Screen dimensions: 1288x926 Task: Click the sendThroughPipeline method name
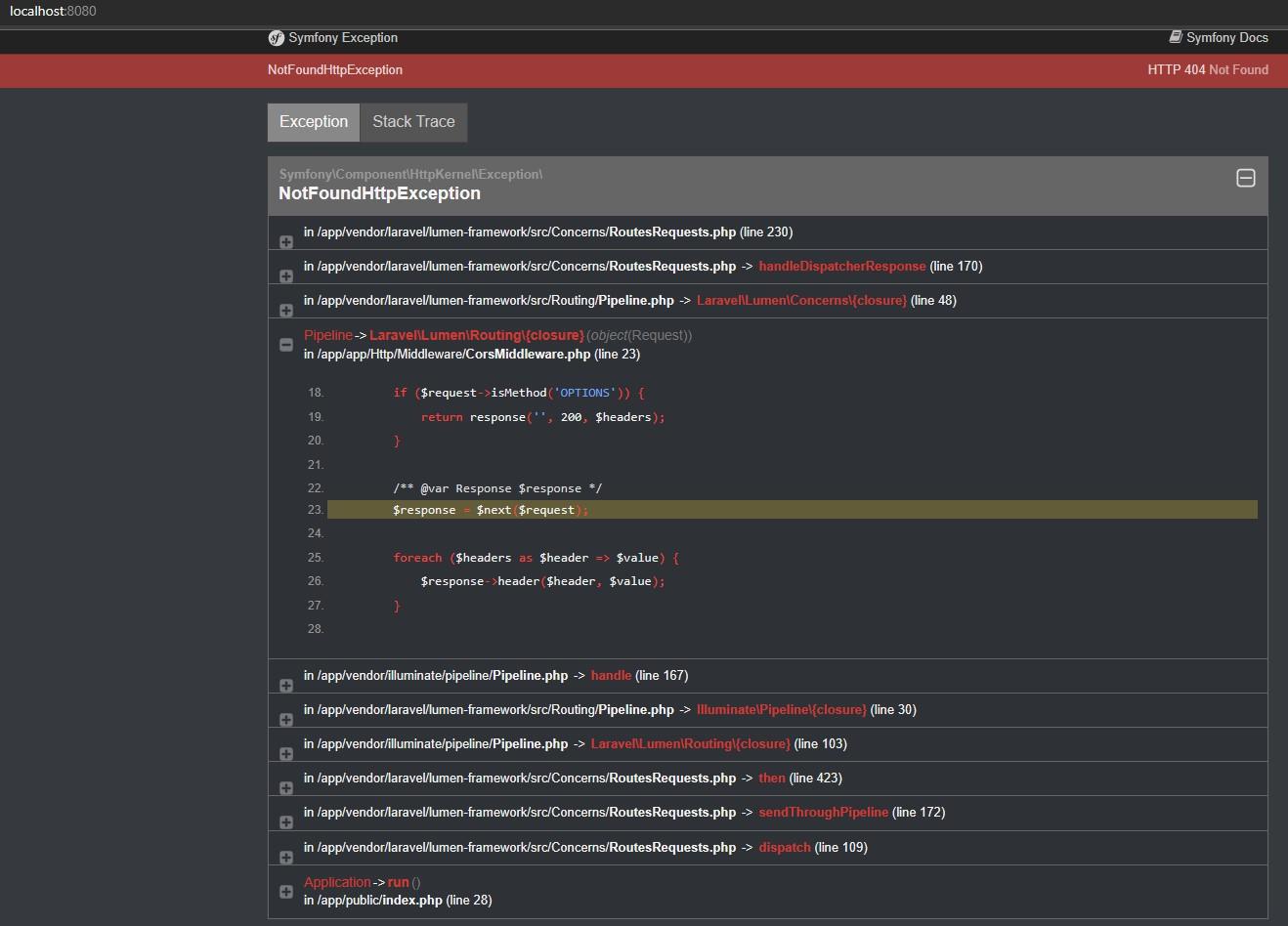(824, 813)
